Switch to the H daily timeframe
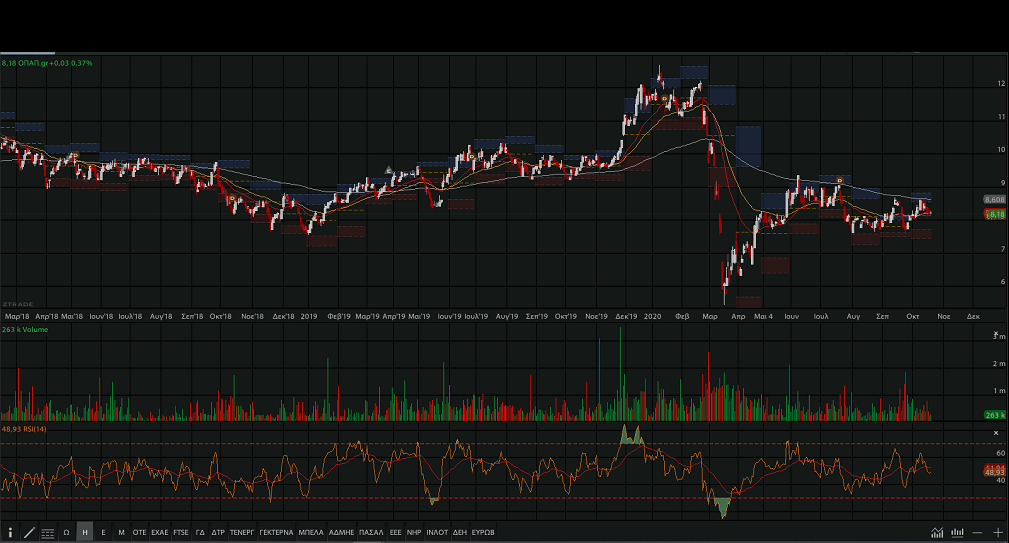 coord(85,532)
